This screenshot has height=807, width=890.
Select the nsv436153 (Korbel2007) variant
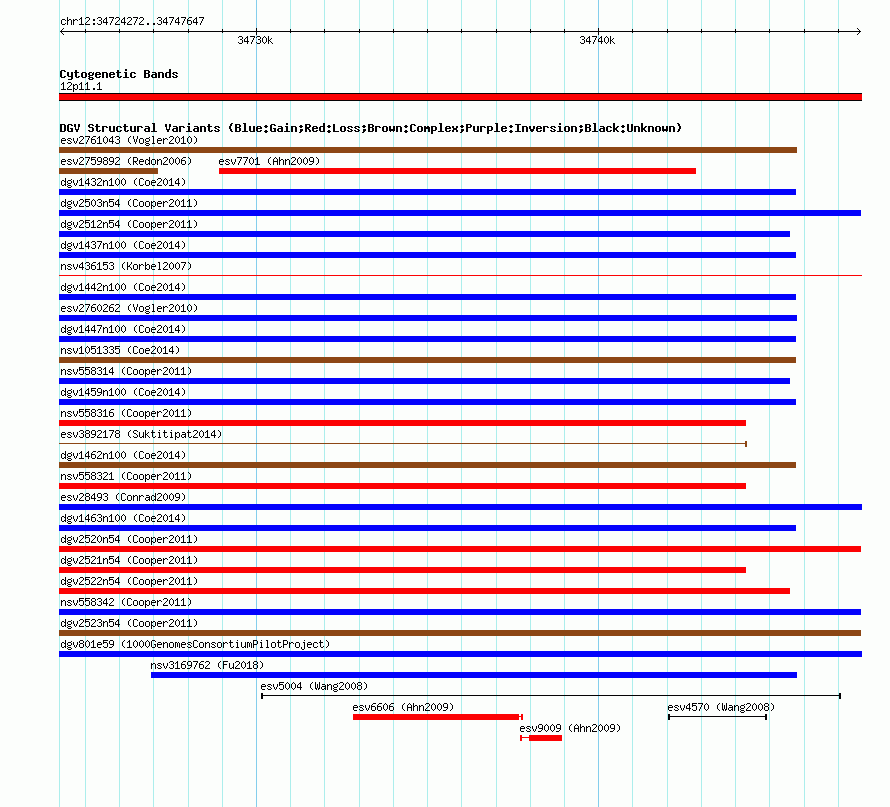(460, 275)
